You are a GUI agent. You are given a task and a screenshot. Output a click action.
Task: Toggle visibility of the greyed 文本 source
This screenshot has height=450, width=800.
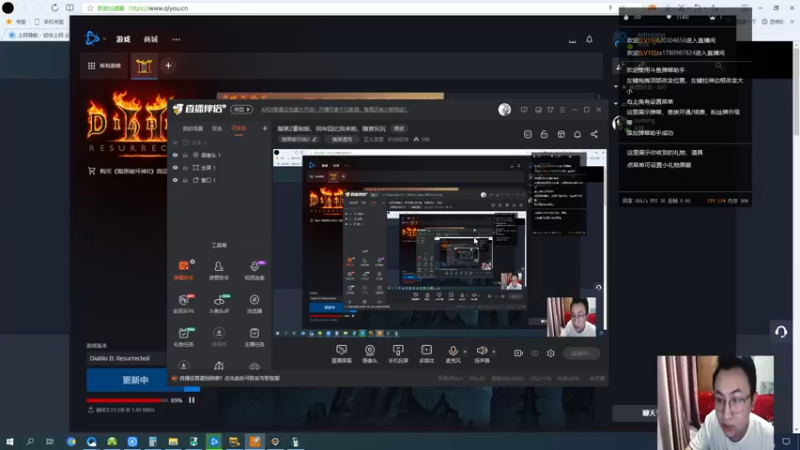click(x=175, y=143)
